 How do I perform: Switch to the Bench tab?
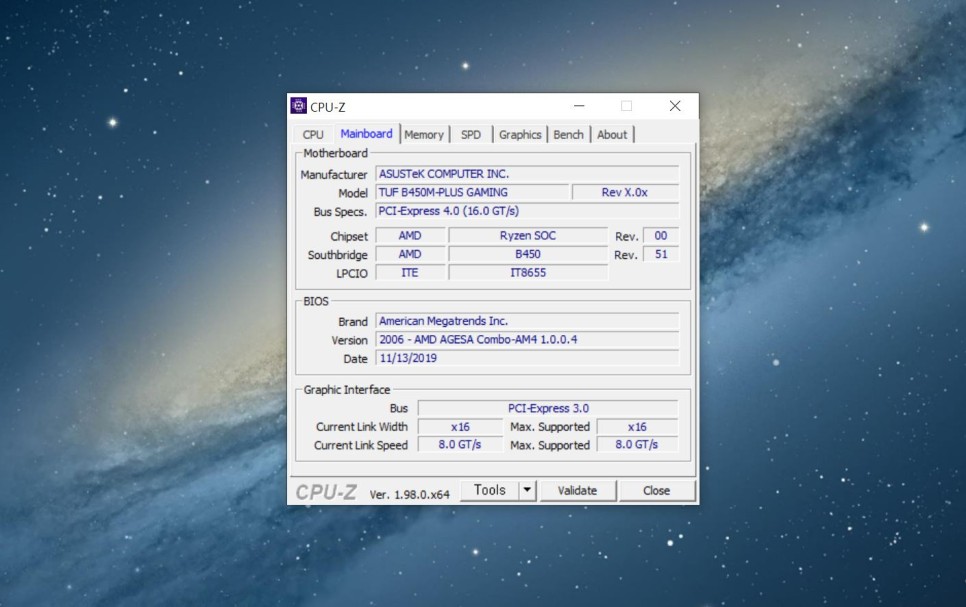(568, 134)
